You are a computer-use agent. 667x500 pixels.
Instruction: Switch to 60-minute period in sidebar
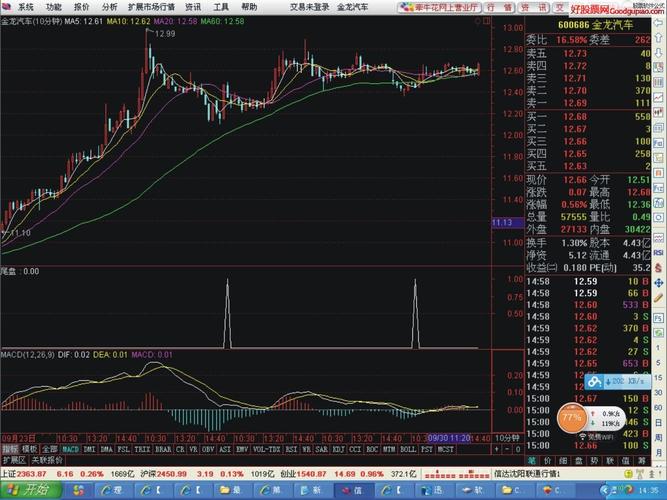[x=658, y=408]
